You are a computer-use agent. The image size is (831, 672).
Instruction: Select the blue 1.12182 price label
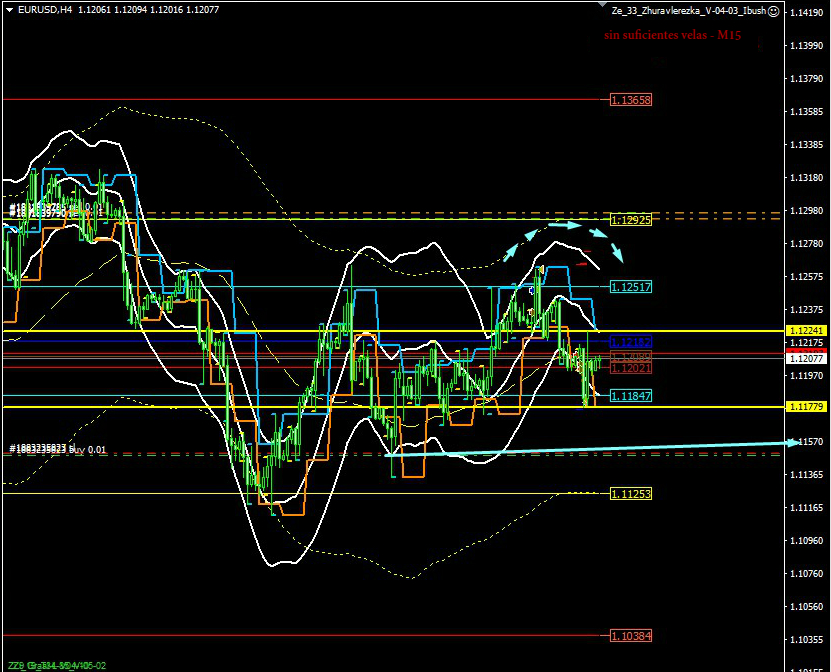click(x=631, y=342)
